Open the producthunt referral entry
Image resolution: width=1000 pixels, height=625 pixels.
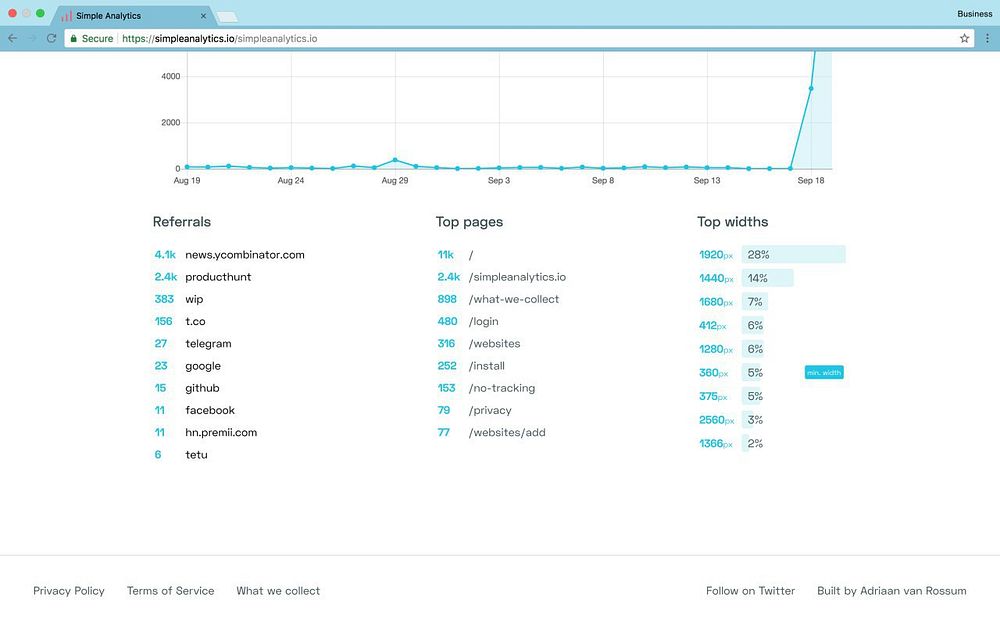pyautogui.click(x=218, y=277)
